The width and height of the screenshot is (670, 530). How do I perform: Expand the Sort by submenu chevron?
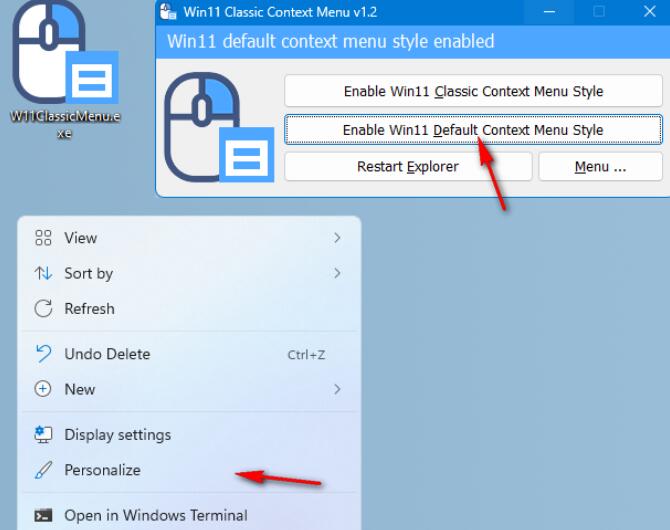point(337,273)
